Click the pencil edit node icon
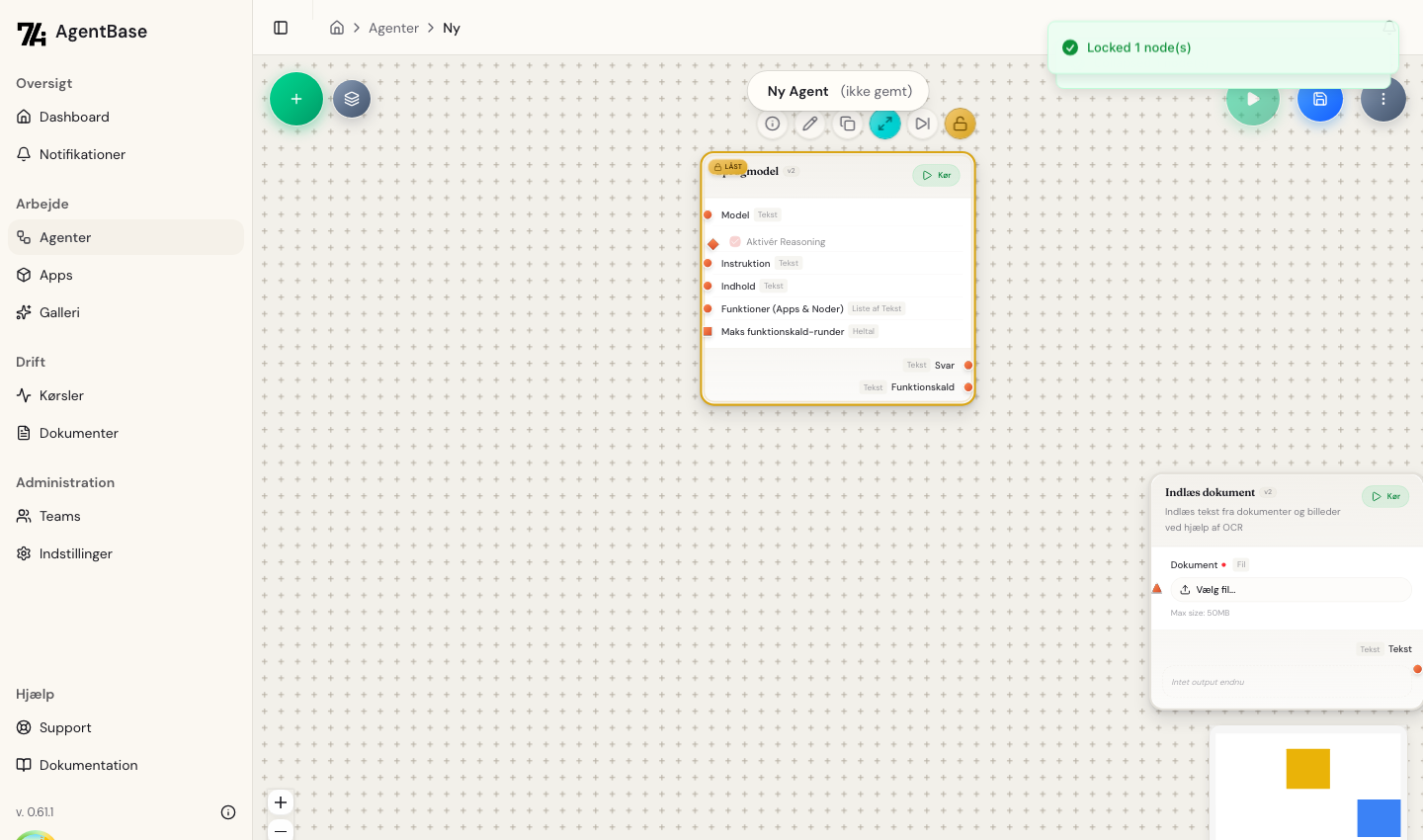The width and height of the screenshot is (1423, 840). (x=810, y=124)
